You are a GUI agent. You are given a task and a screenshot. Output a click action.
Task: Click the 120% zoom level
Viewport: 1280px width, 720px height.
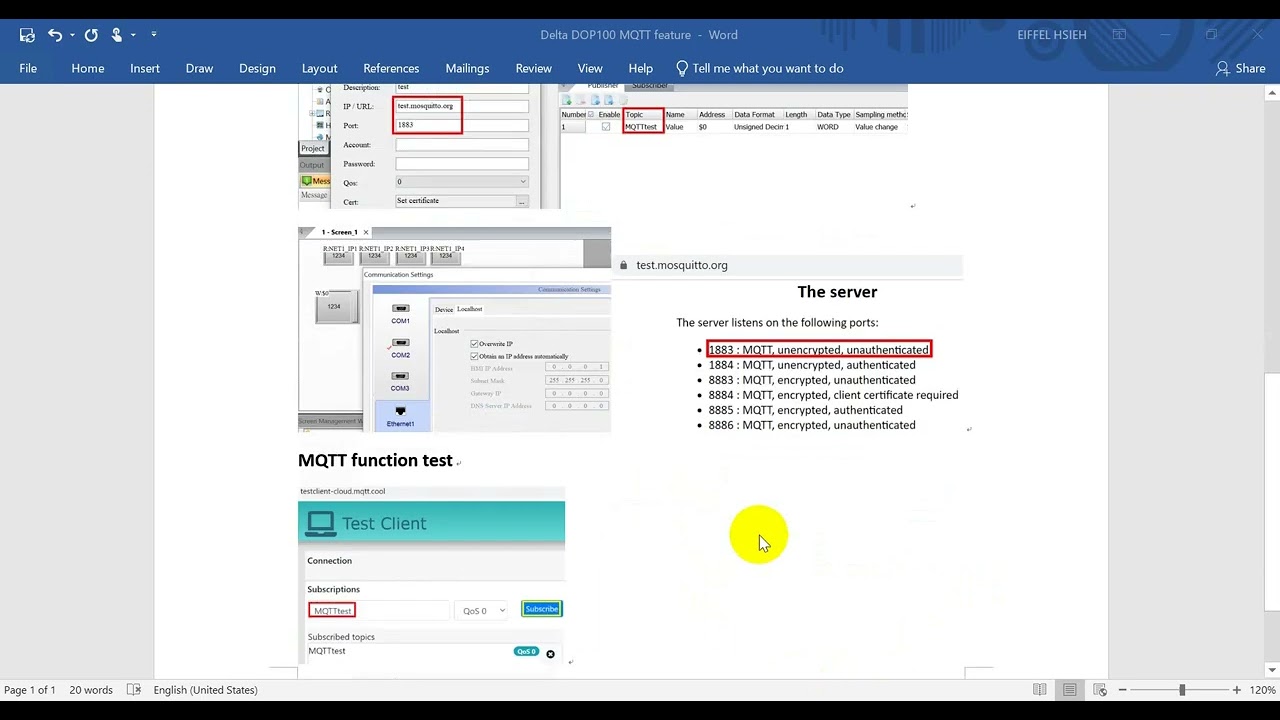(1262, 690)
